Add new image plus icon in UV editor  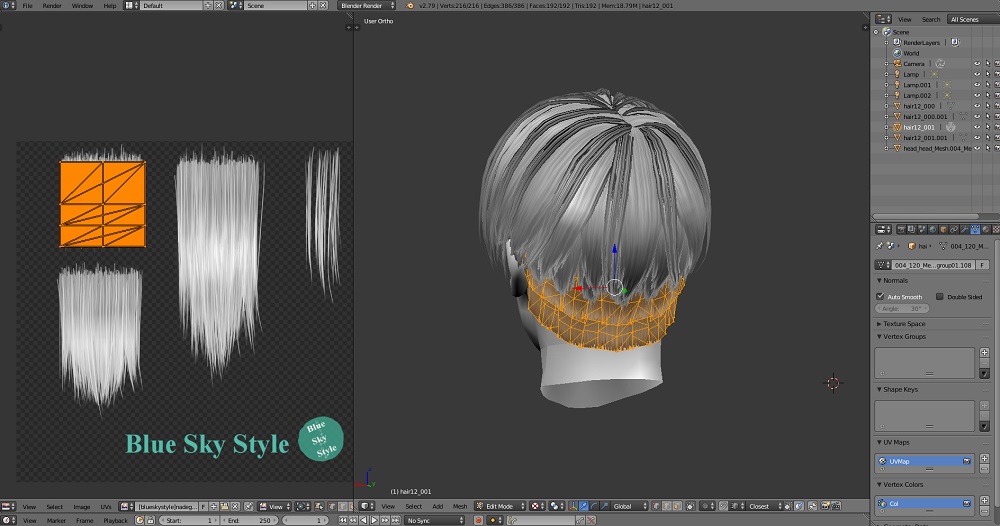pyautogui.click(x=214, y=506)
